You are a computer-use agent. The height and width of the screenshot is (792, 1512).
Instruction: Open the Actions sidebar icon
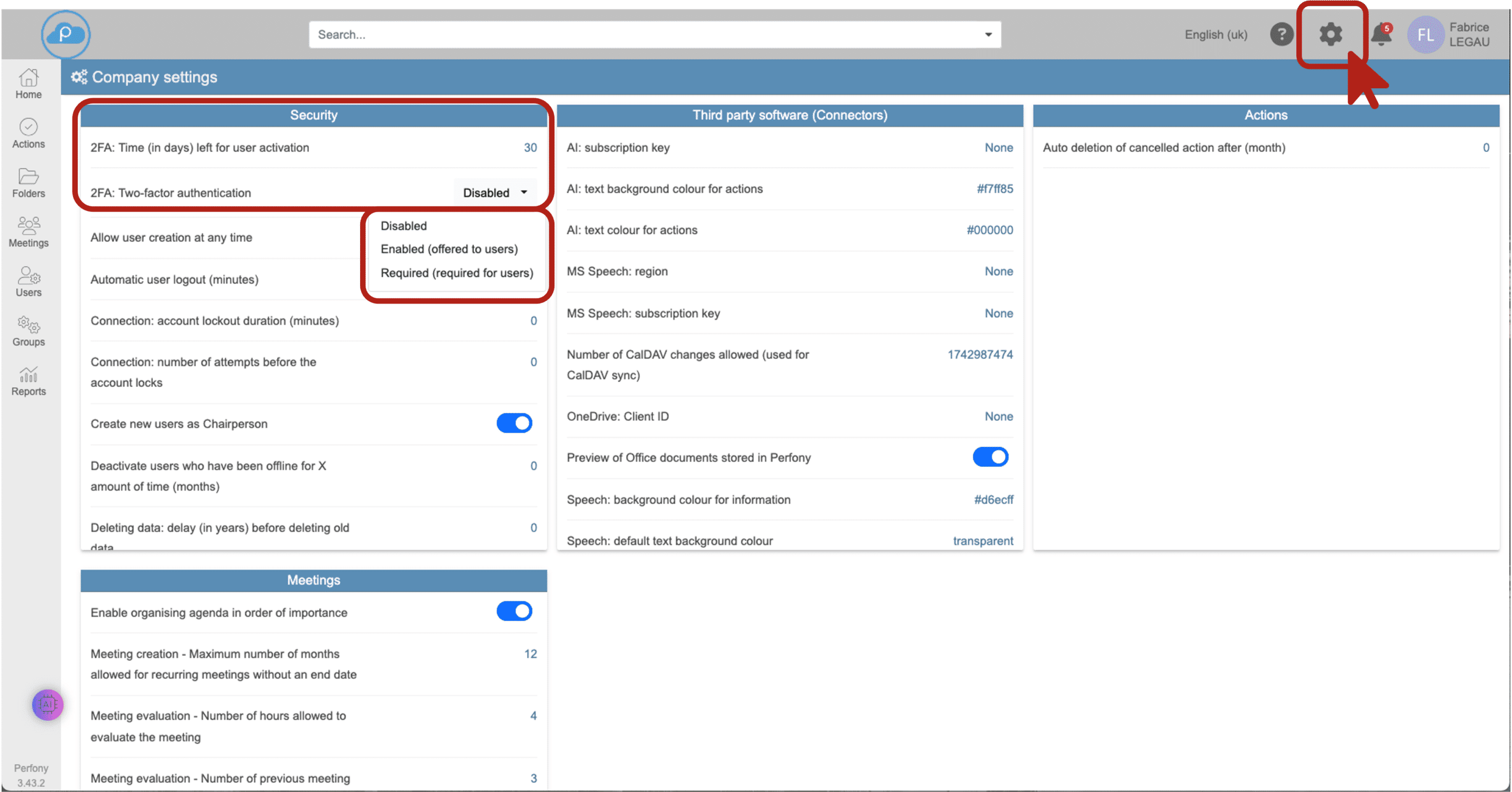(x=28, y=133)
